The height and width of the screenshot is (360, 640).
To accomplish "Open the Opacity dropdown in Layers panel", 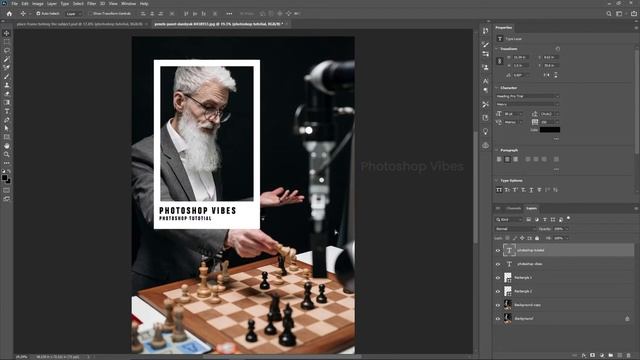I will (x=566, y=229).
